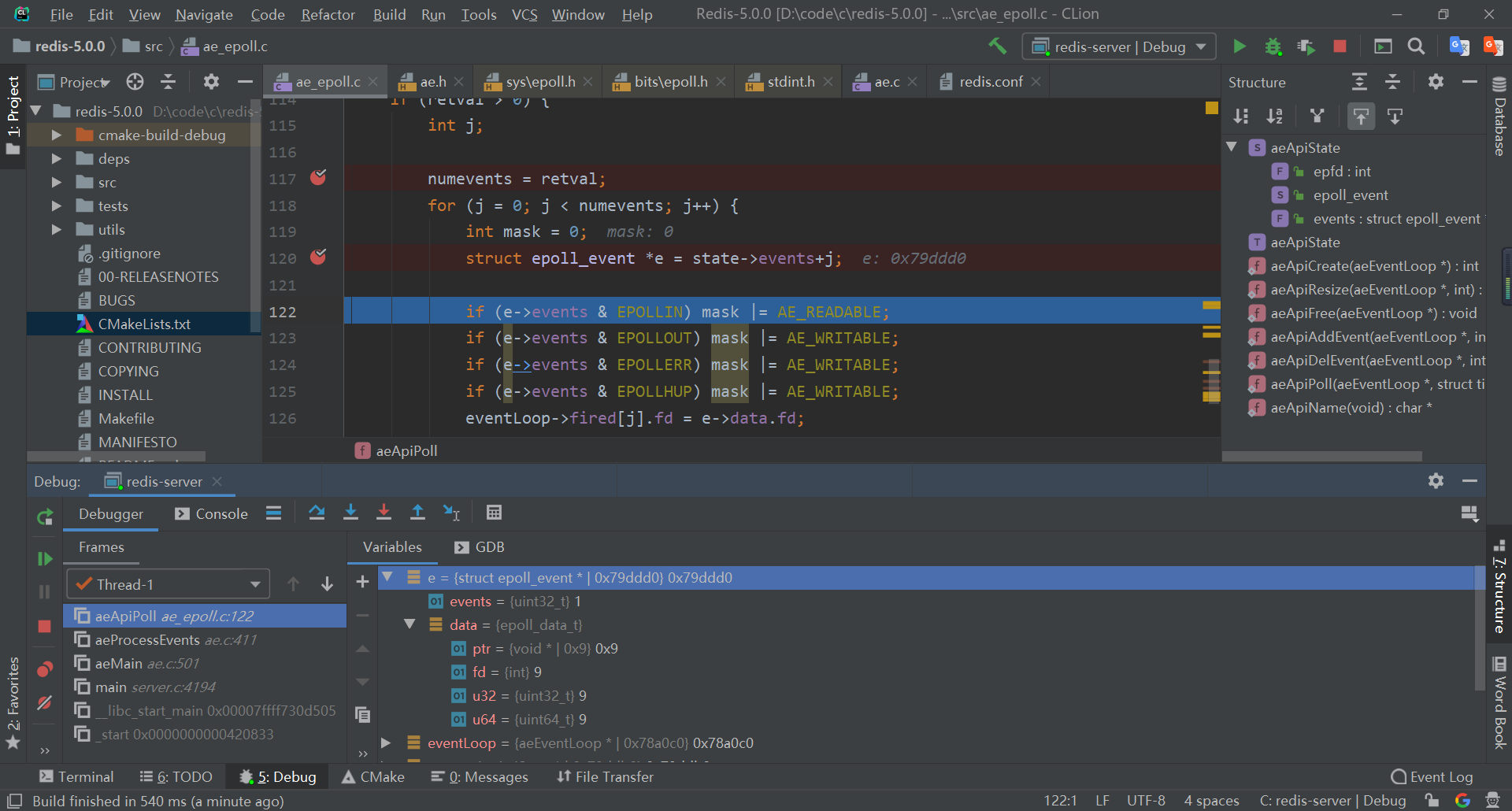Switch to the redis.conf editor tab

click(990, 82)
